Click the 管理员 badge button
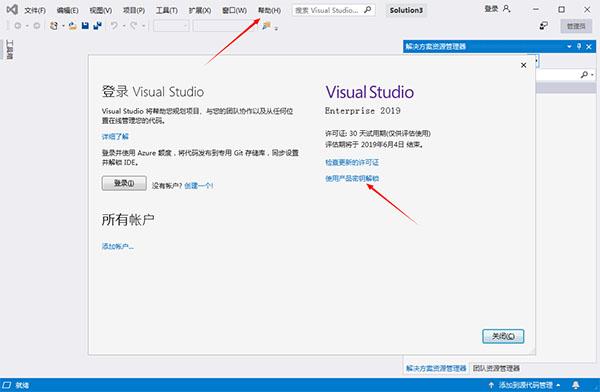The image size is (600, 392). [x=576, y=26]
